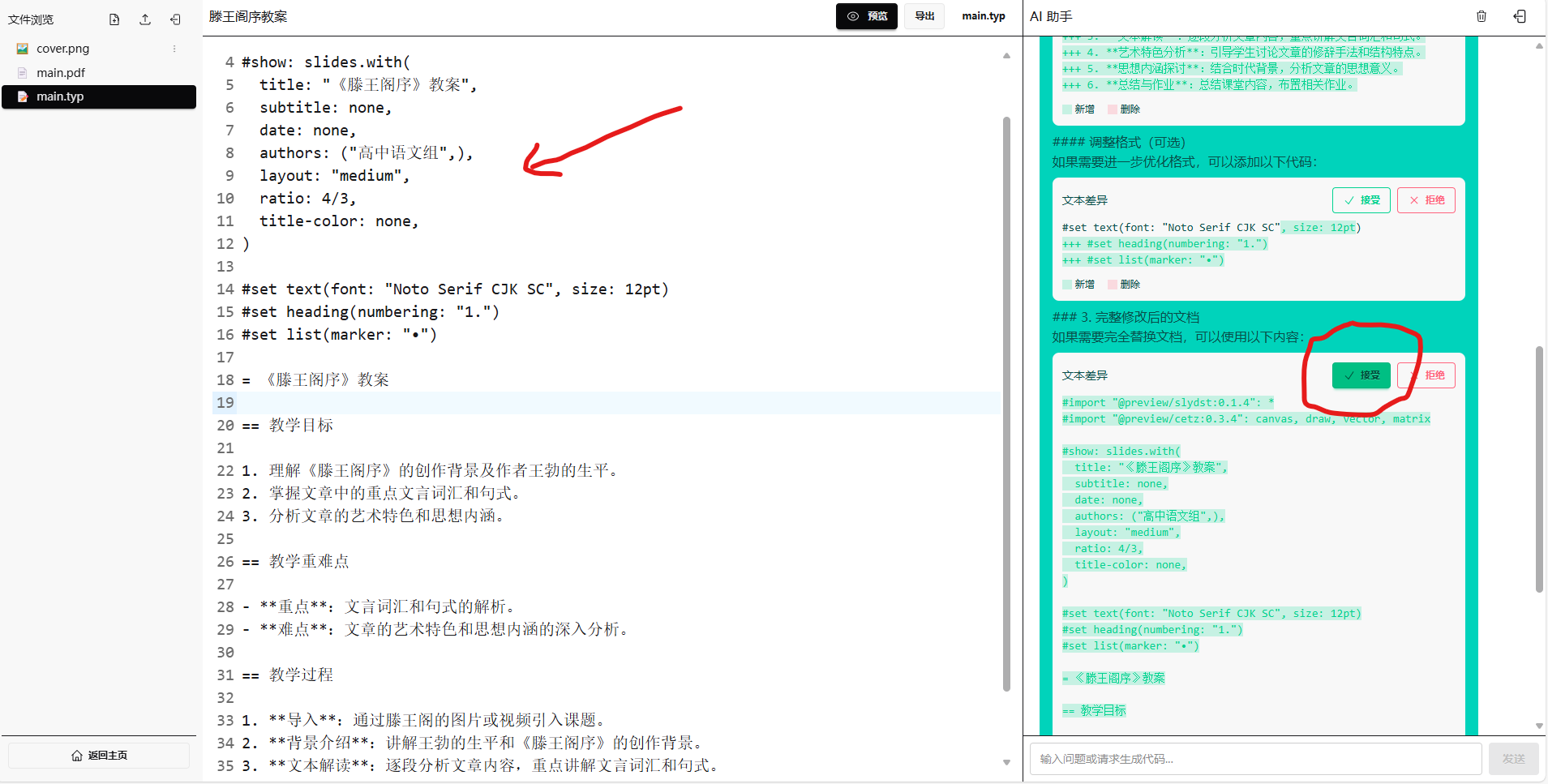Reject the format diff with 拒绝
The height and width of the screenshot is (784, 1548).
click(x=1426, y=200)
